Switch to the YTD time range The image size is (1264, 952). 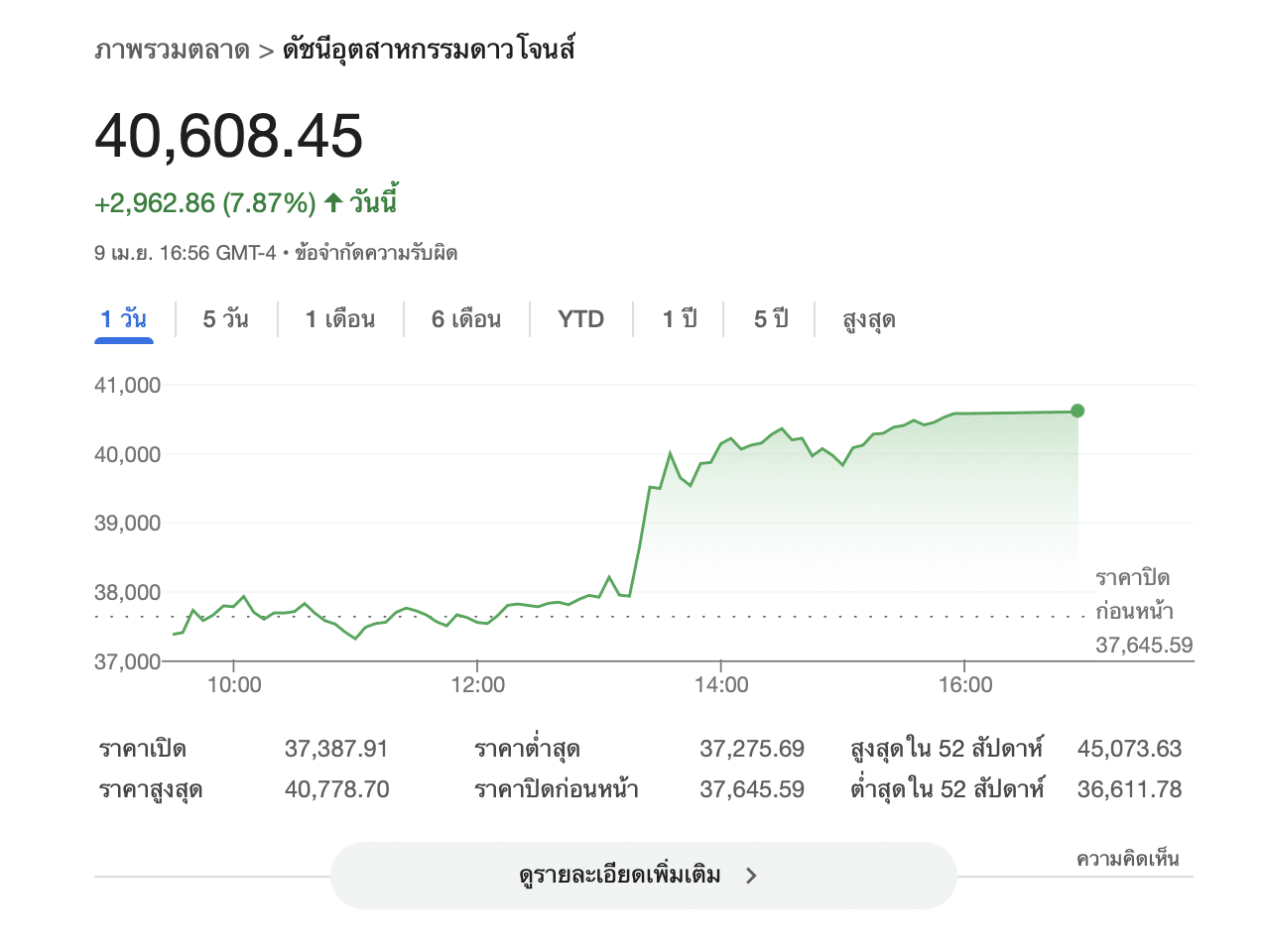[580, 318]
